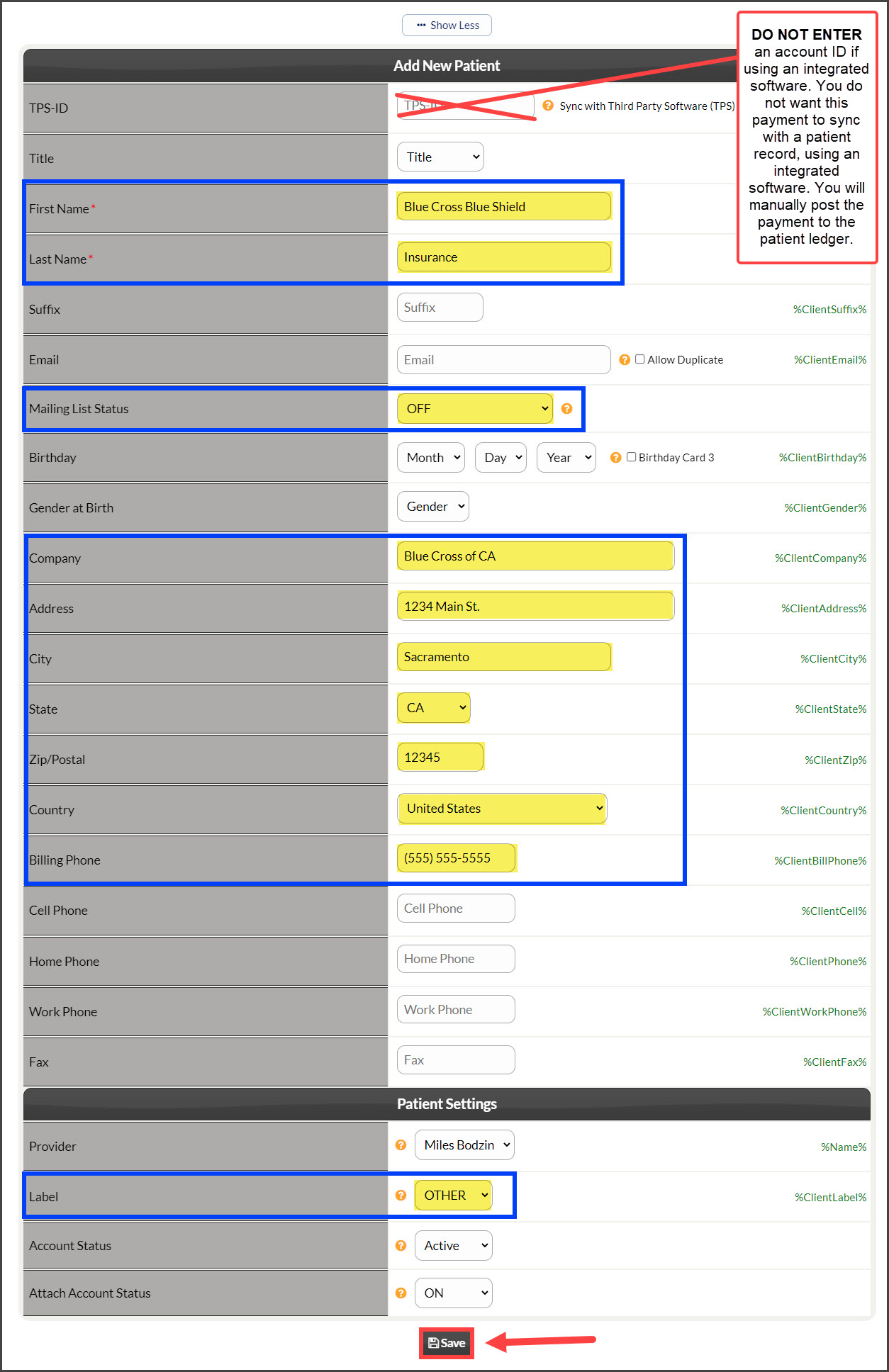Open help icon next to Email field
889x1372 pixels.
pos(625,360)
